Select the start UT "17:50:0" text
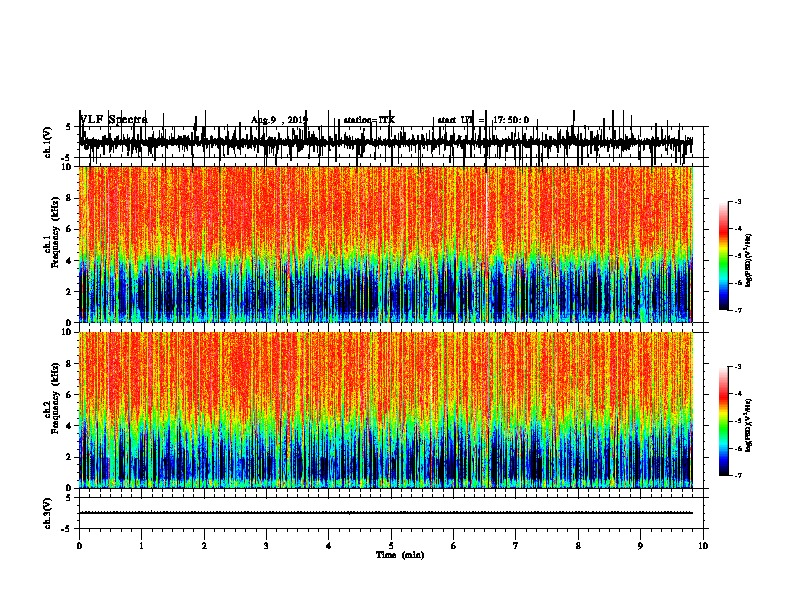 pos(511,120)
